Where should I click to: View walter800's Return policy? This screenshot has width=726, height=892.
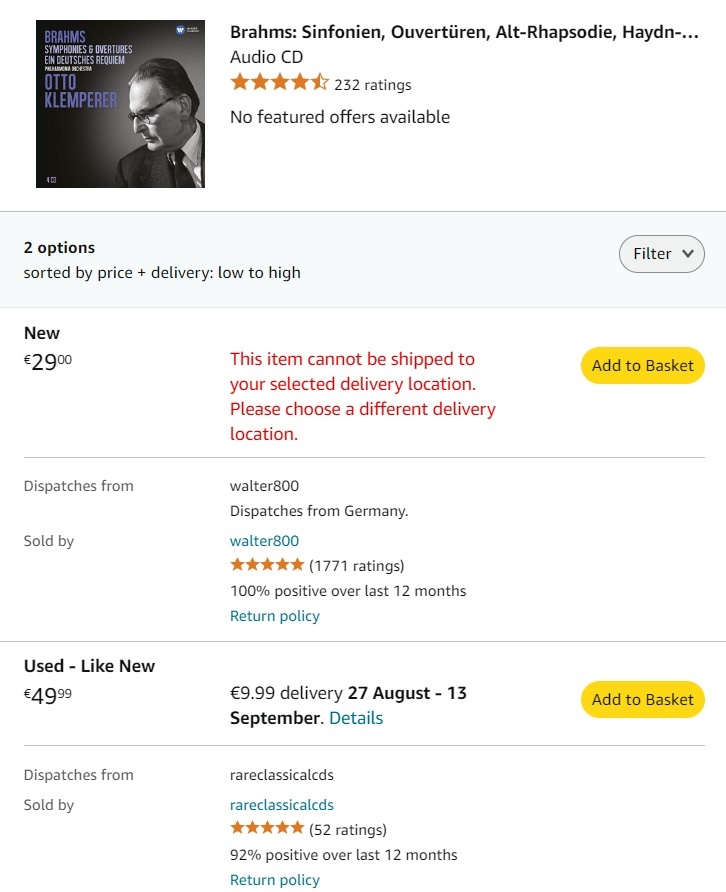click(275, 616)
